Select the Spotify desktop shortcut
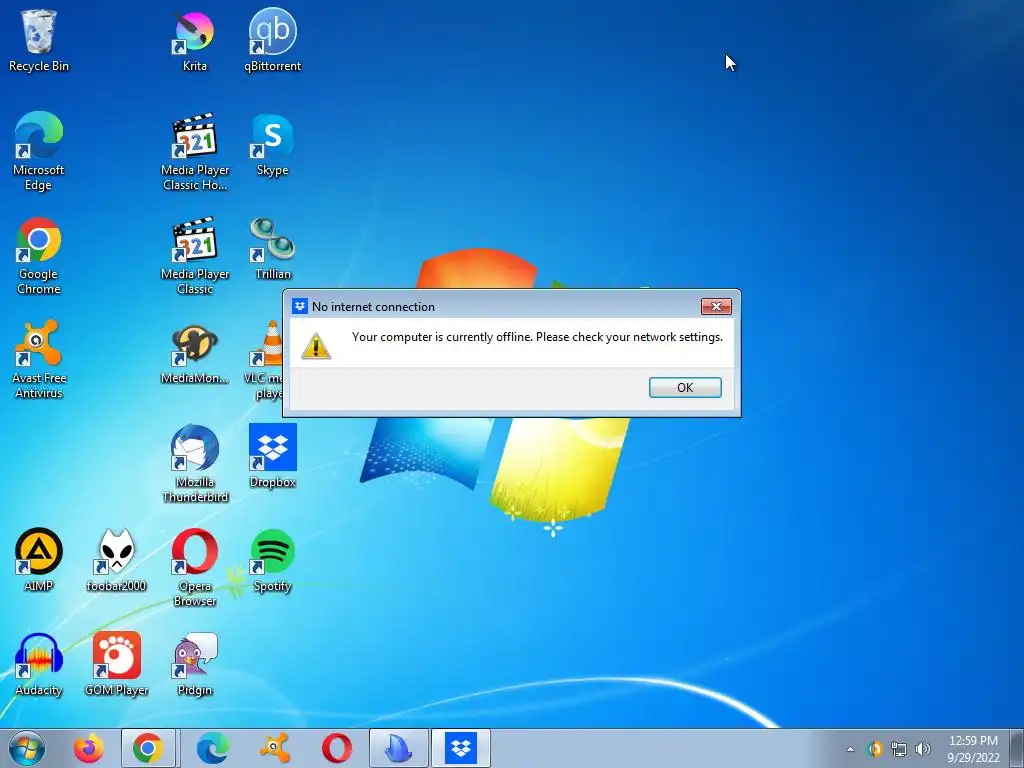This screenshot has width=1024, height=768. [272, 560]
